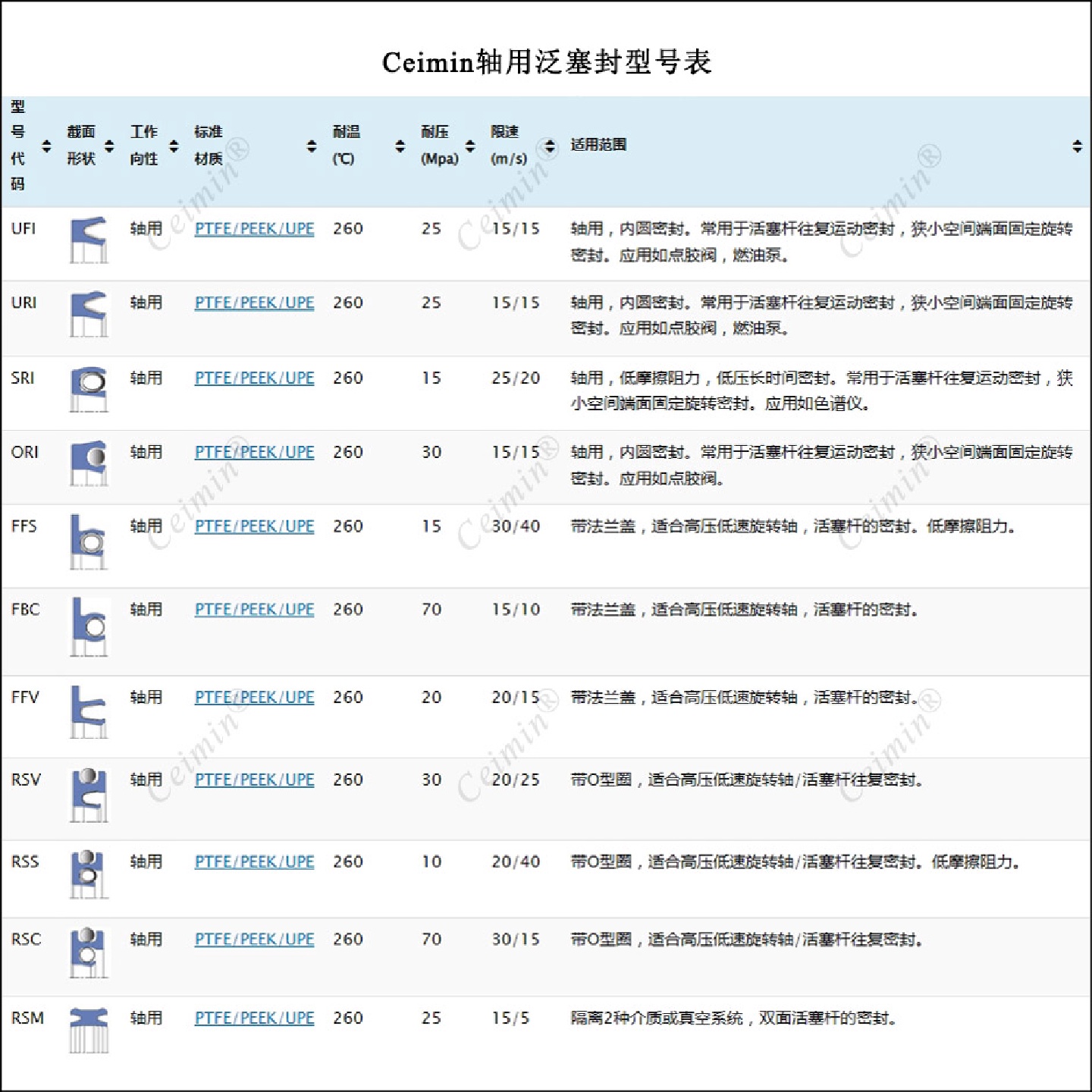The height and width of the screenshot is (1092, 1092).
Task: Select the model code FFS
Action: point(24,526)
